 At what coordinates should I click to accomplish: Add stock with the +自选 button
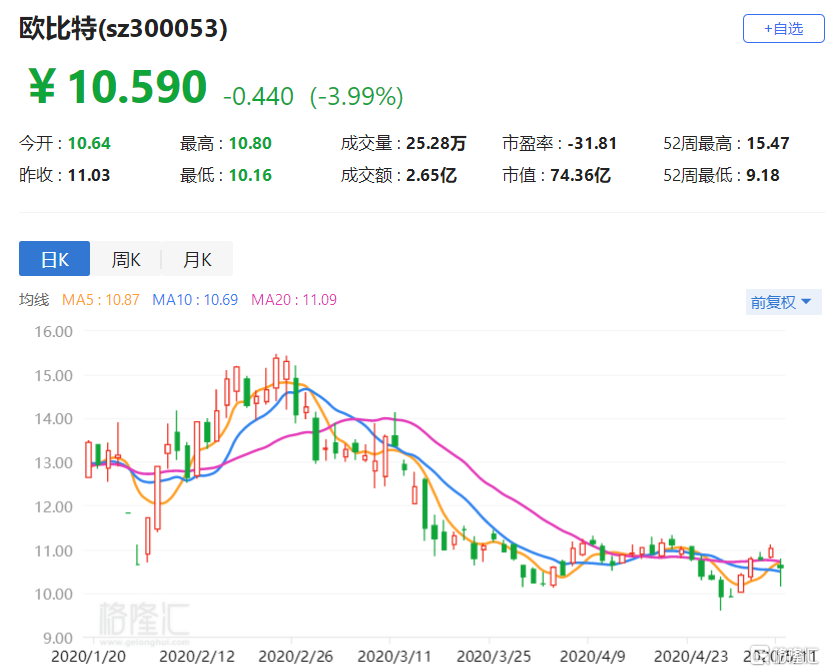pos(783,28)
